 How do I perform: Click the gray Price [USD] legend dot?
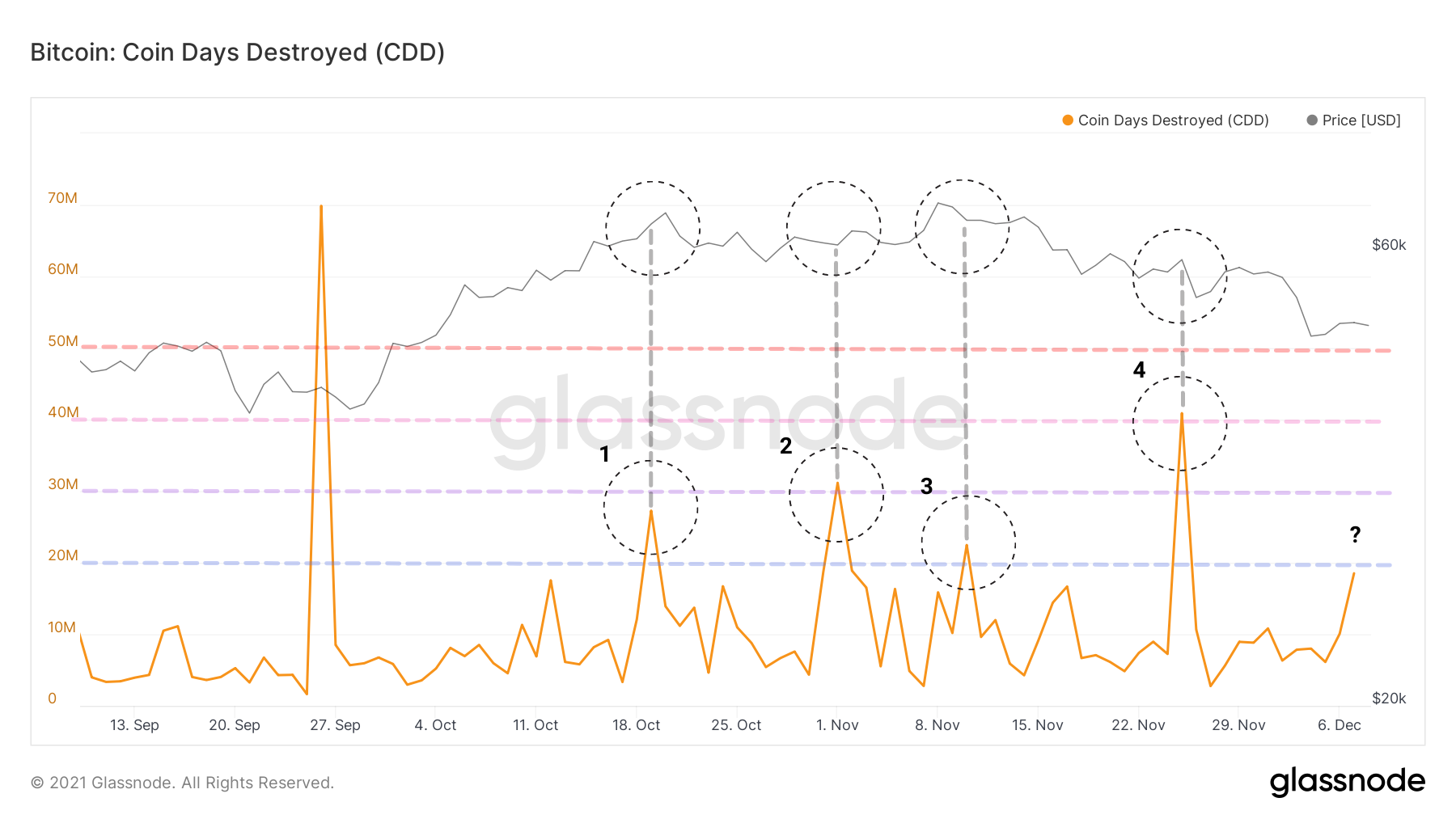[1312, 120]
